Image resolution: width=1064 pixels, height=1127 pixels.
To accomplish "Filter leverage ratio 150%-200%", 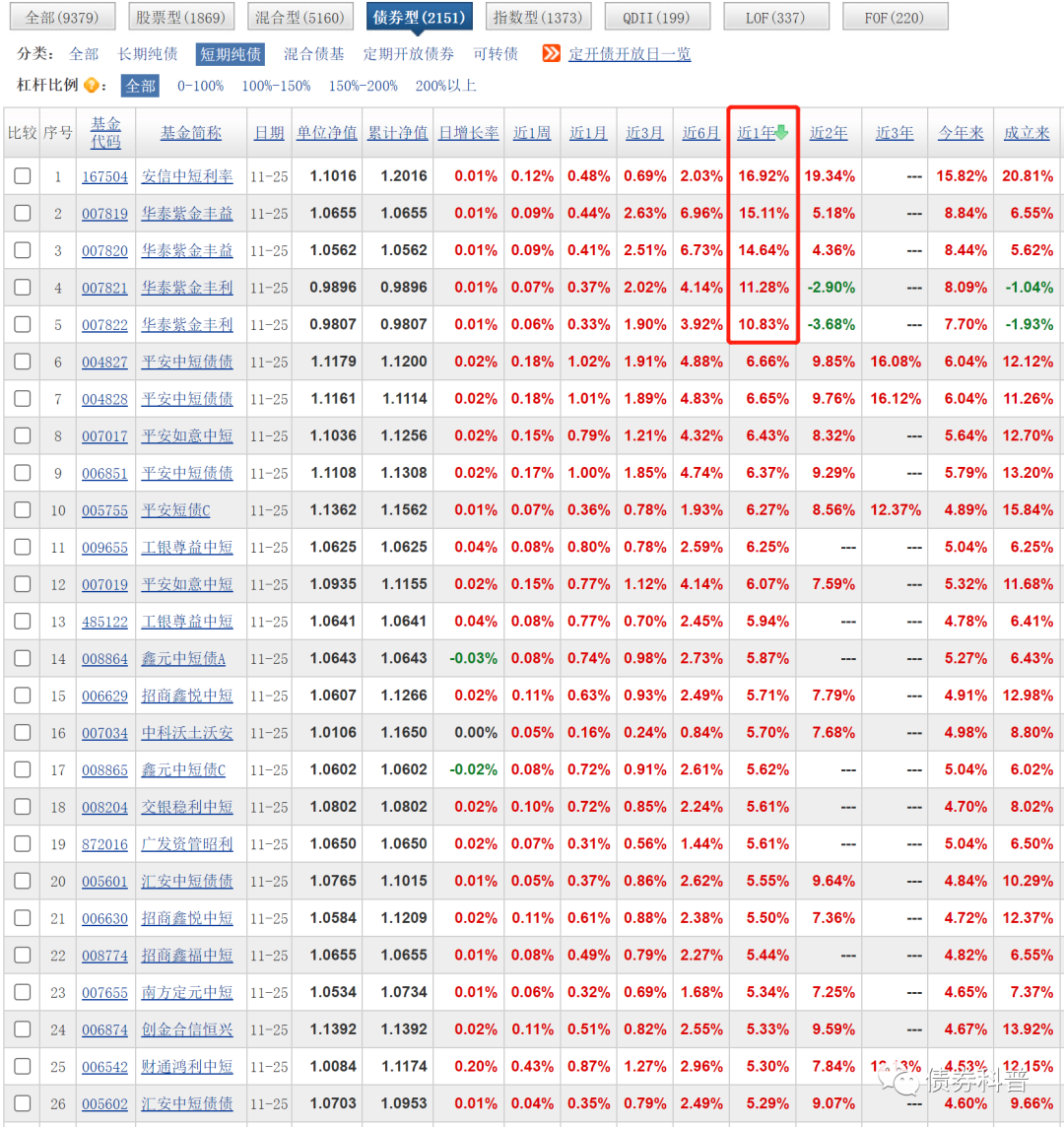I will coord(364,87).
